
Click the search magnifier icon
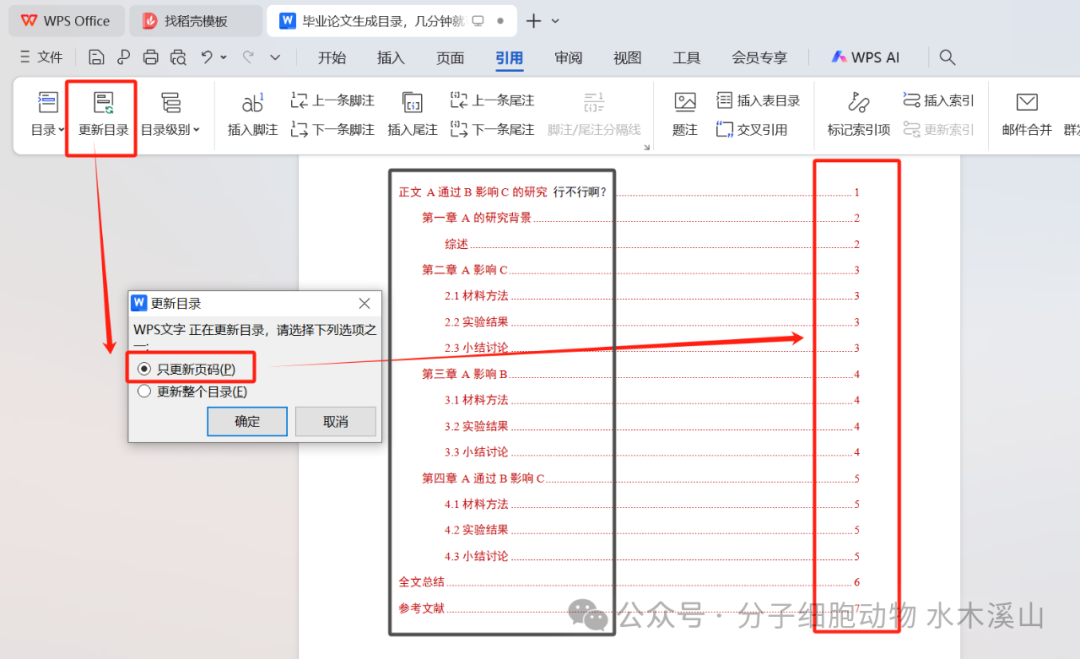click(947, 57)
